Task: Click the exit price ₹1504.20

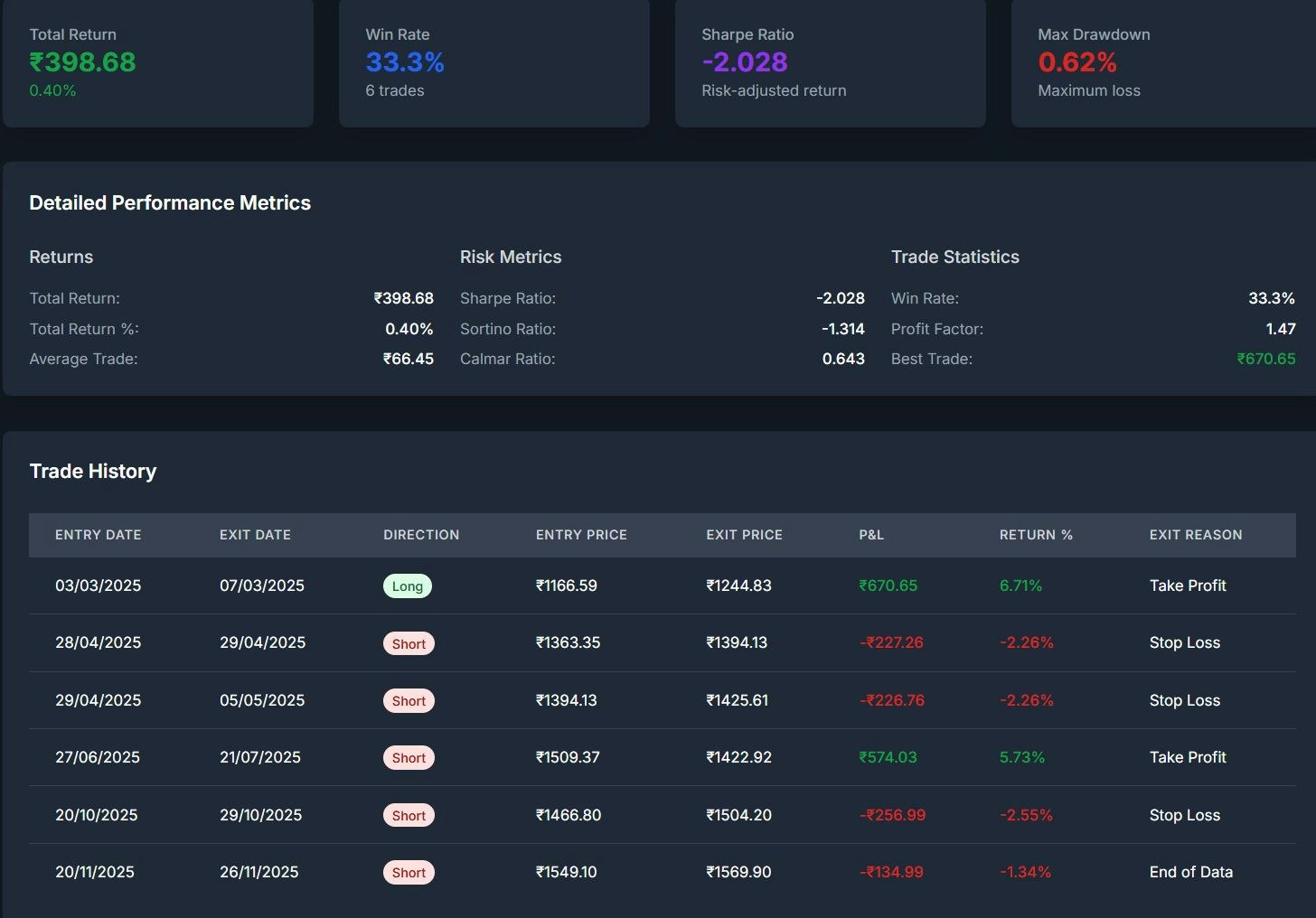Action: click(739, 815)
